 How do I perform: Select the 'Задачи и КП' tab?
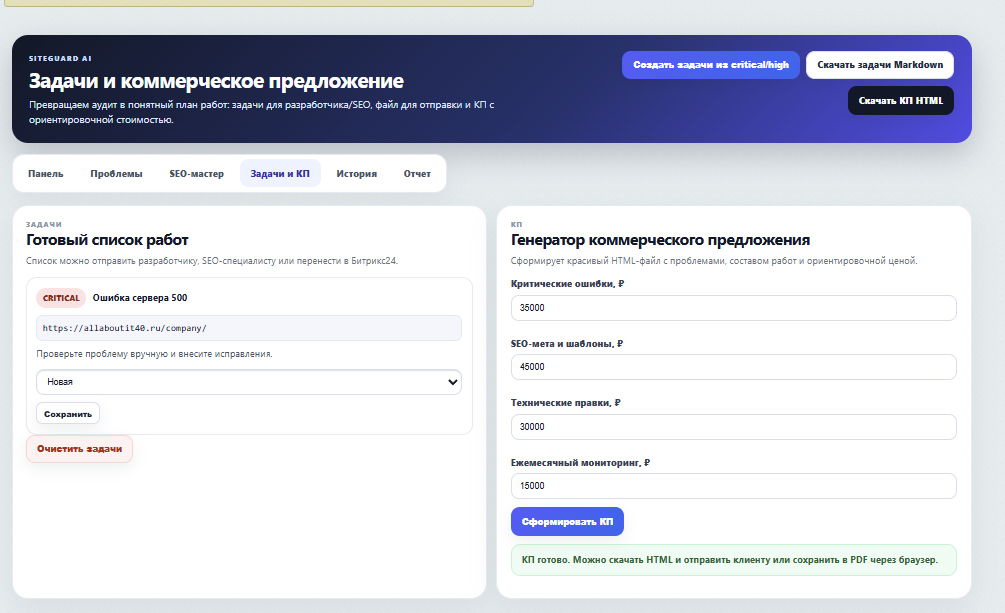pyautogui.click(x=280, y=174)
